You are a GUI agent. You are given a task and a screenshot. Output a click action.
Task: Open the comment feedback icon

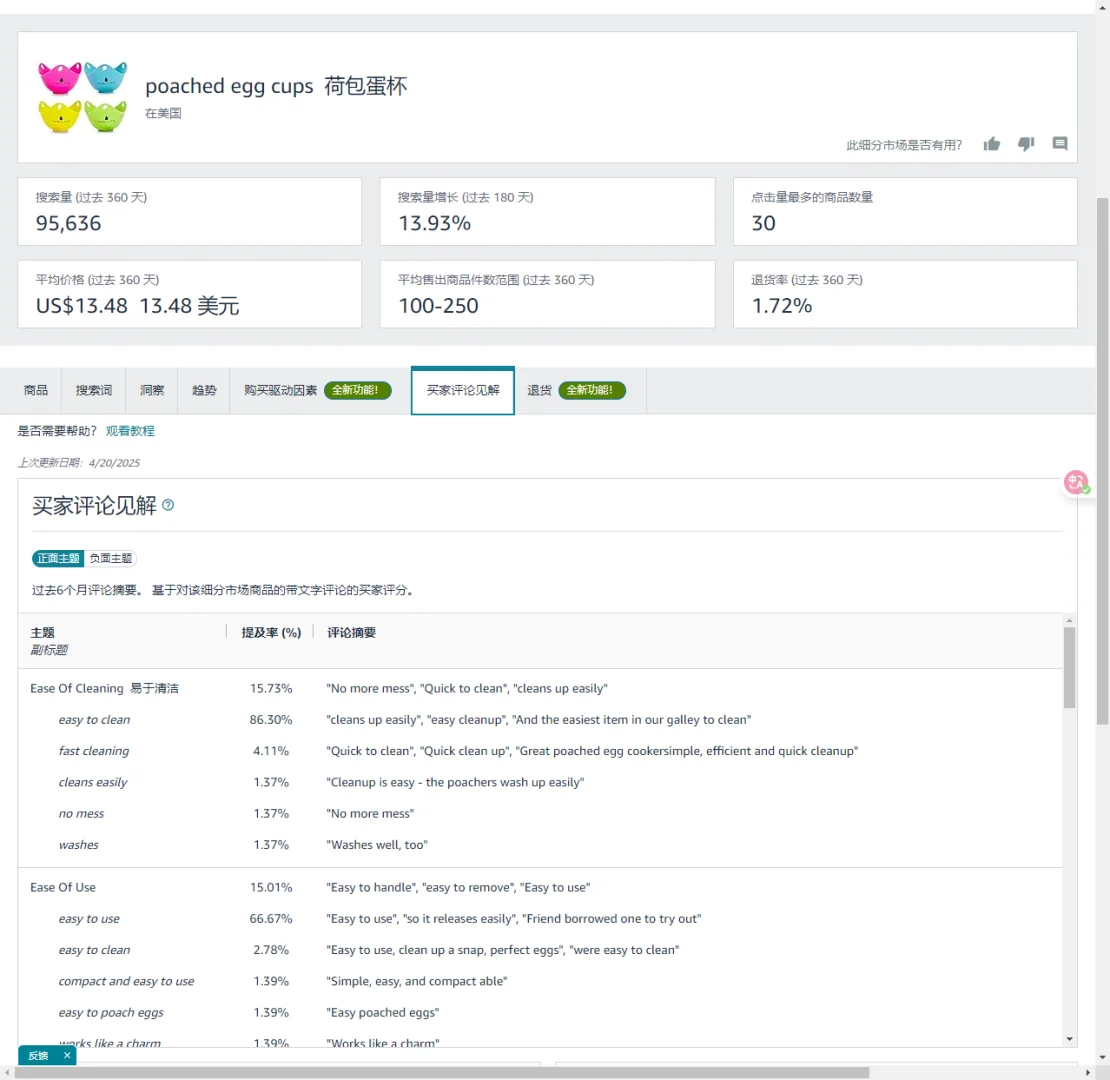1060,144
